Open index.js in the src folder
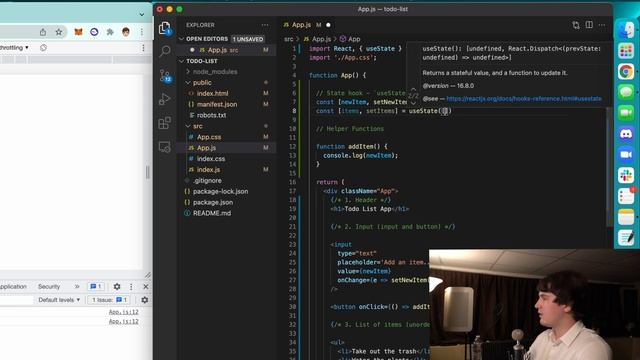Image resolution: width=640 pixels, height=360 pixels. click(208, 170)
